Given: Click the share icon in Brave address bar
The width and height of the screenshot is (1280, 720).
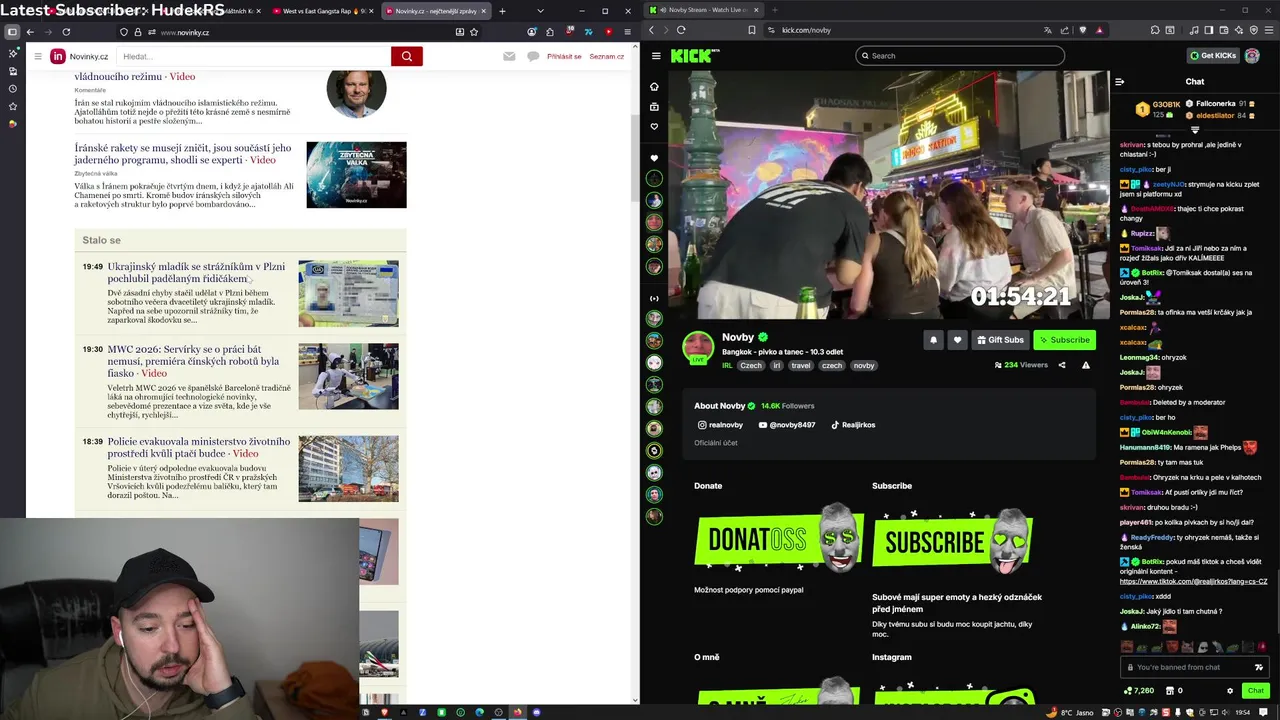Looking at the screenshot, I should pos(1066,30).
